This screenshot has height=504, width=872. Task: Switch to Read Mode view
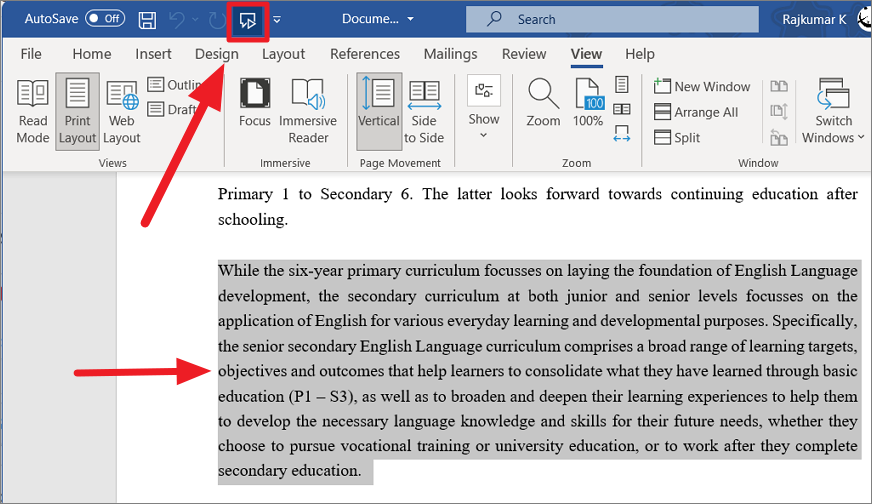pos(33,111)
